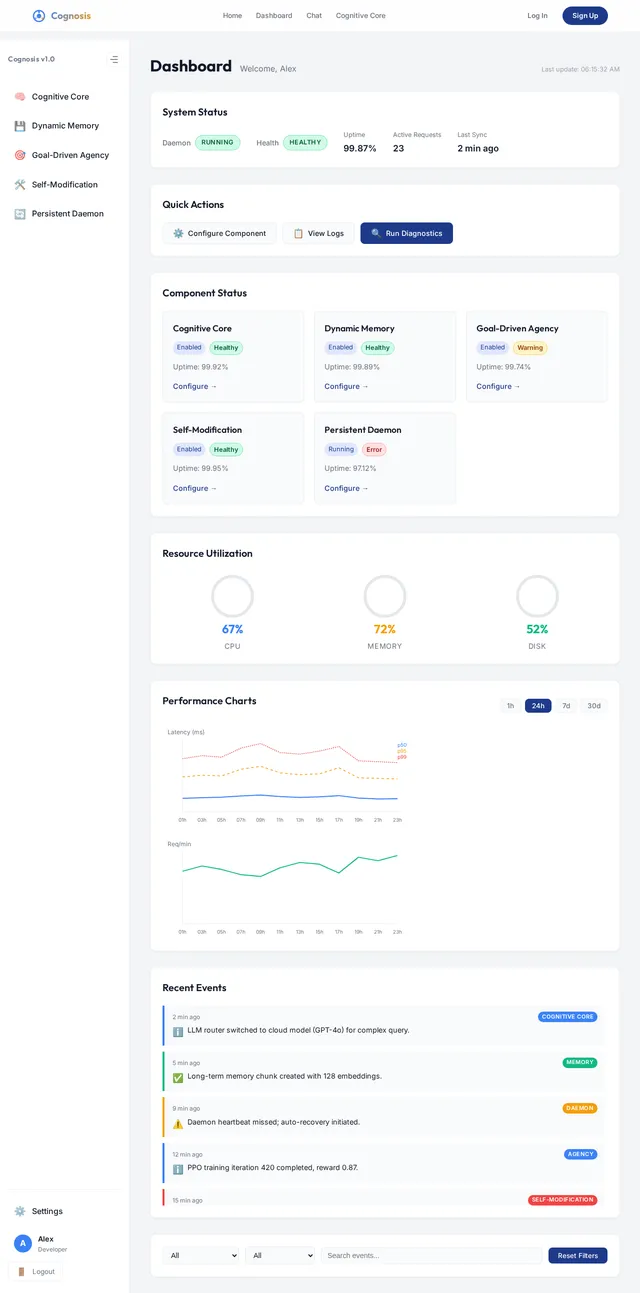Click the tools icon for Self-Modification
640x1293 pixels.
[x=20, y=184]
